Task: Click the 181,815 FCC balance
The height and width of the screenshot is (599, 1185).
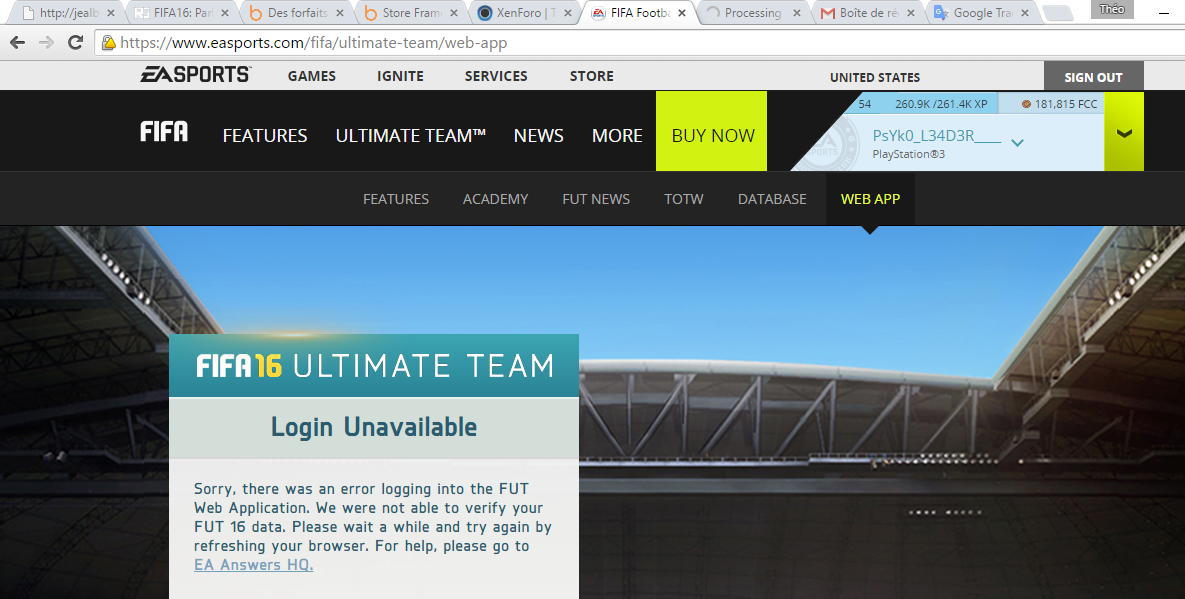Action: tap(1066, 104)
